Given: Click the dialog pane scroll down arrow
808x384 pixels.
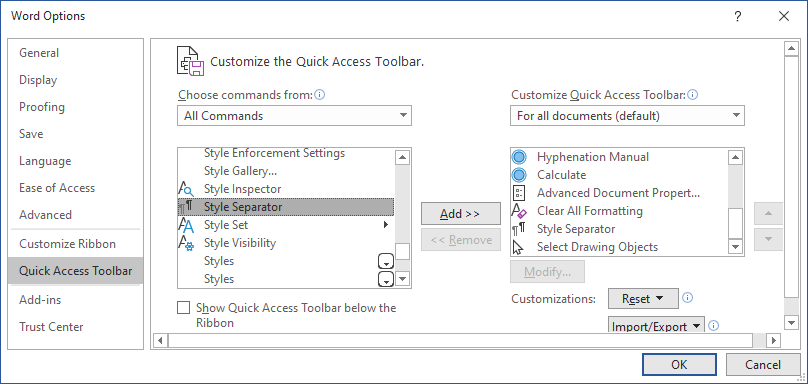Looking at the screenshot, I should 791,323.
